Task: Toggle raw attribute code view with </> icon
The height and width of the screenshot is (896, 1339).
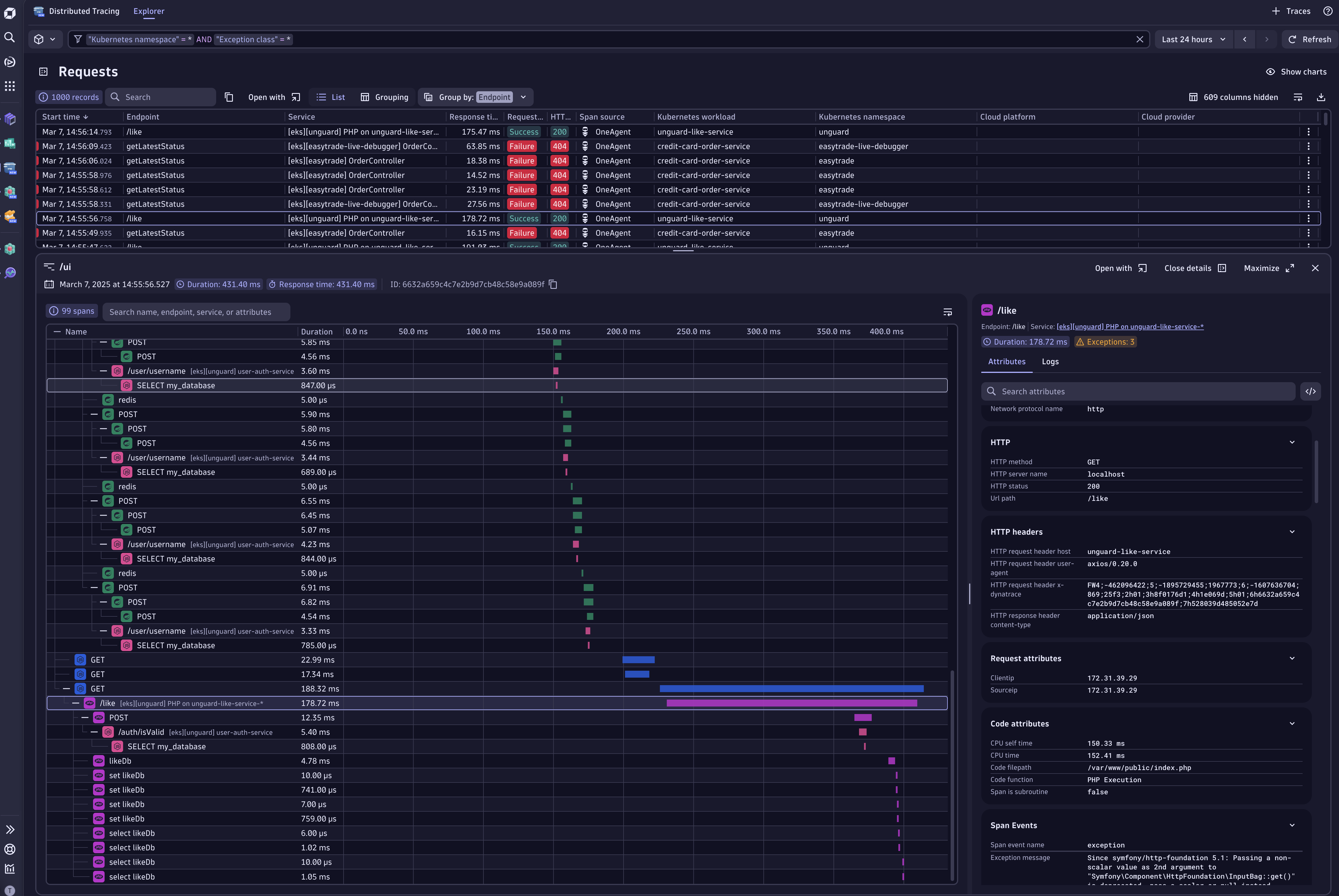Action: point(1311,391)
